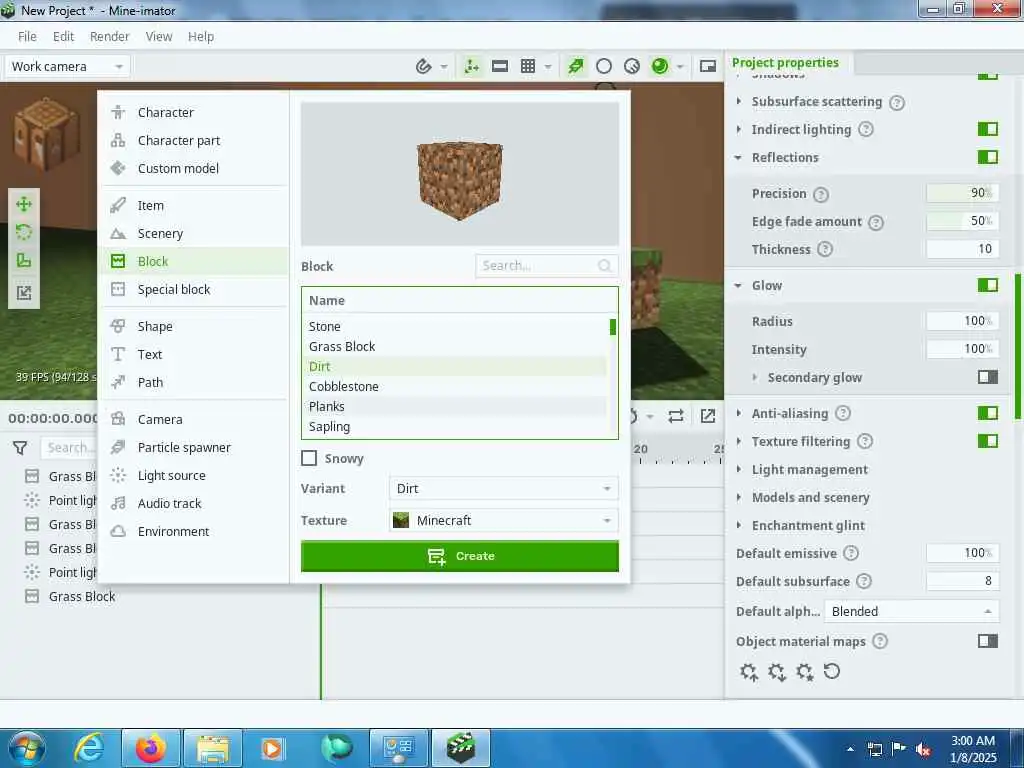Screen dimensions: 1024x768
Task: Click Mine-imator taskbar icon
Action: (461, 748)
